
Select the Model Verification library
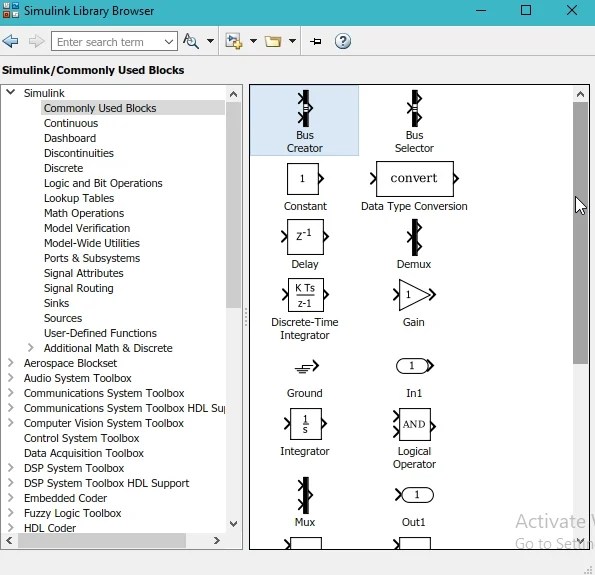pos(87,228)
